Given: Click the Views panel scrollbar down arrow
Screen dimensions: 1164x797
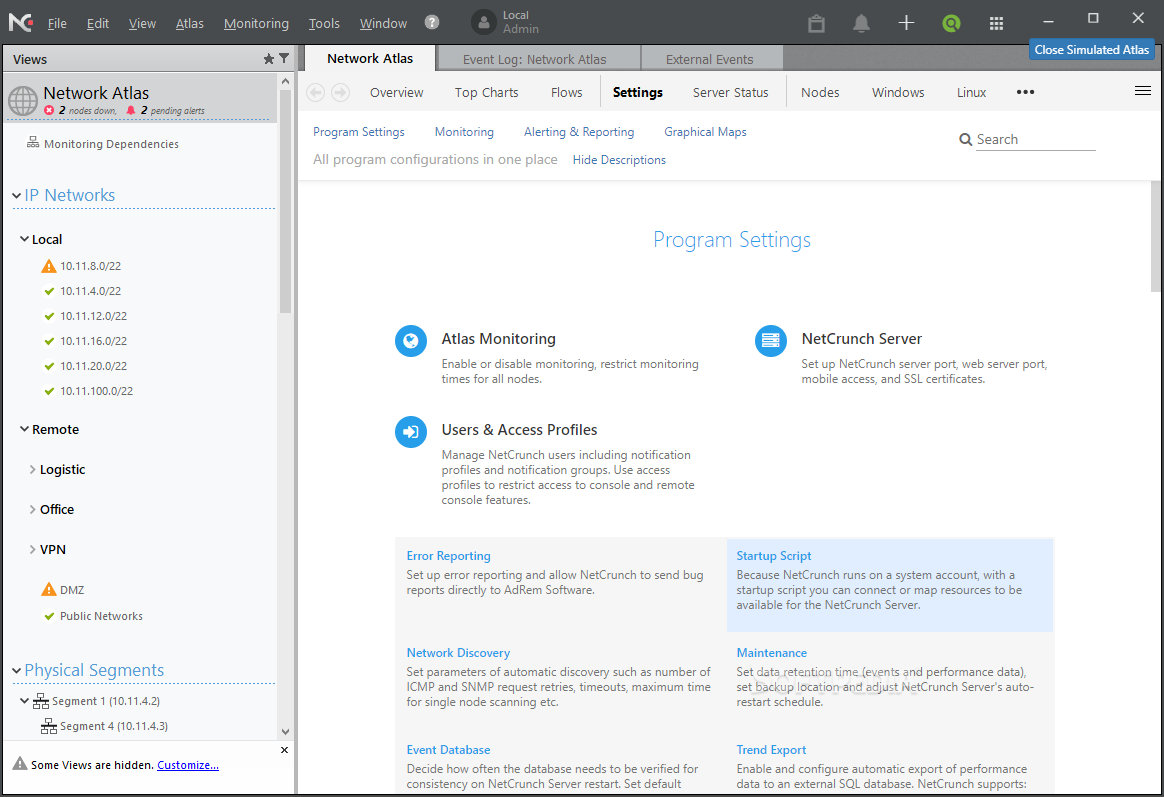Looking at the screenshot, I should point(285,732).
